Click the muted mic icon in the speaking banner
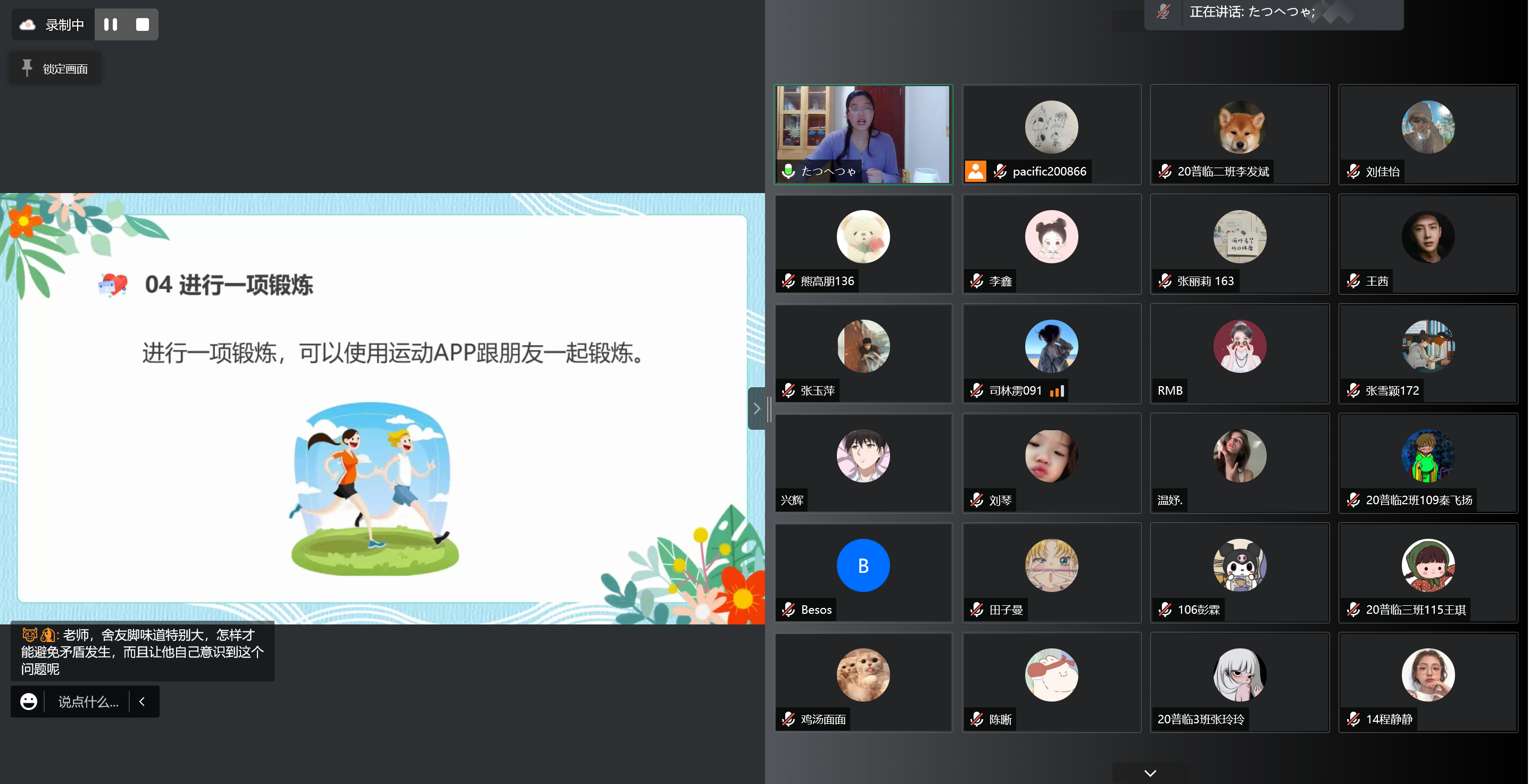 [x=1164, y=11]
